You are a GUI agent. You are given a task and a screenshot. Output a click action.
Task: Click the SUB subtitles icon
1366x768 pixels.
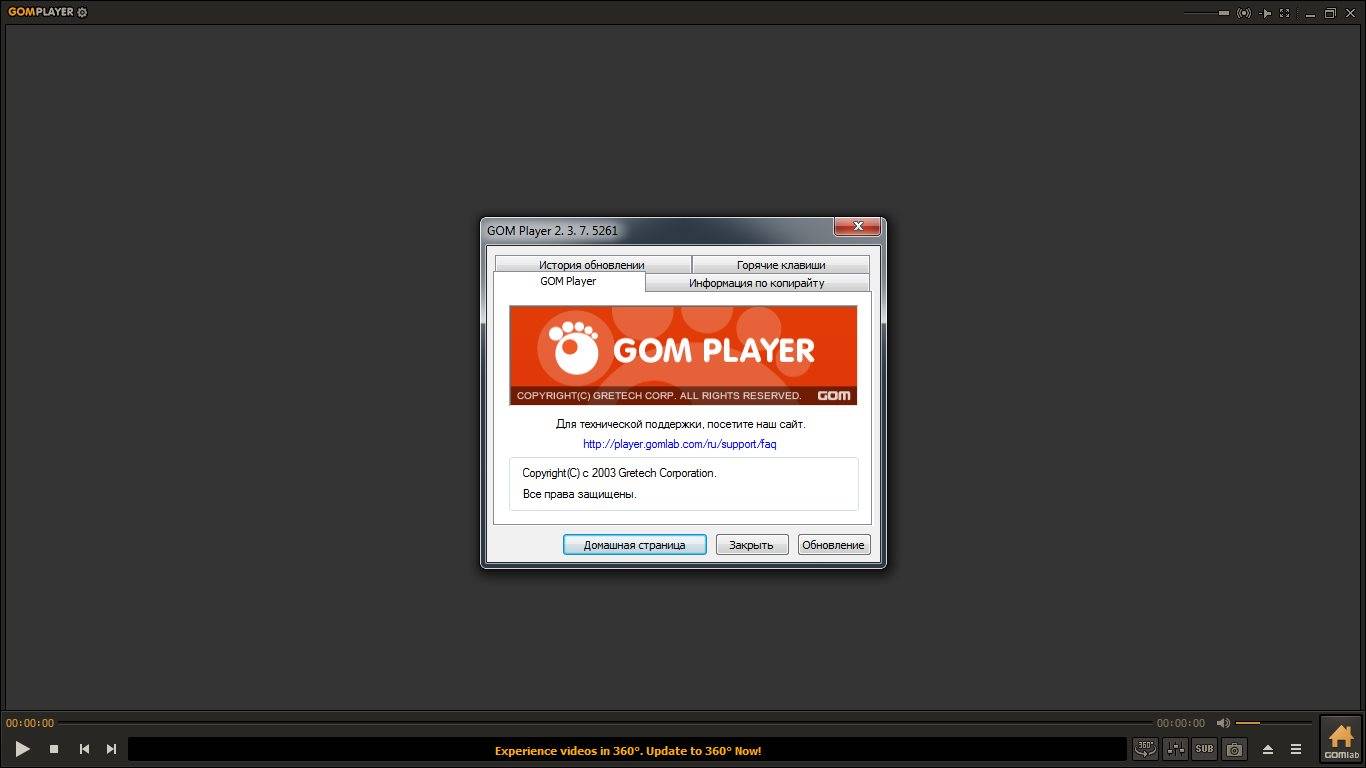tap(1204, 748)
